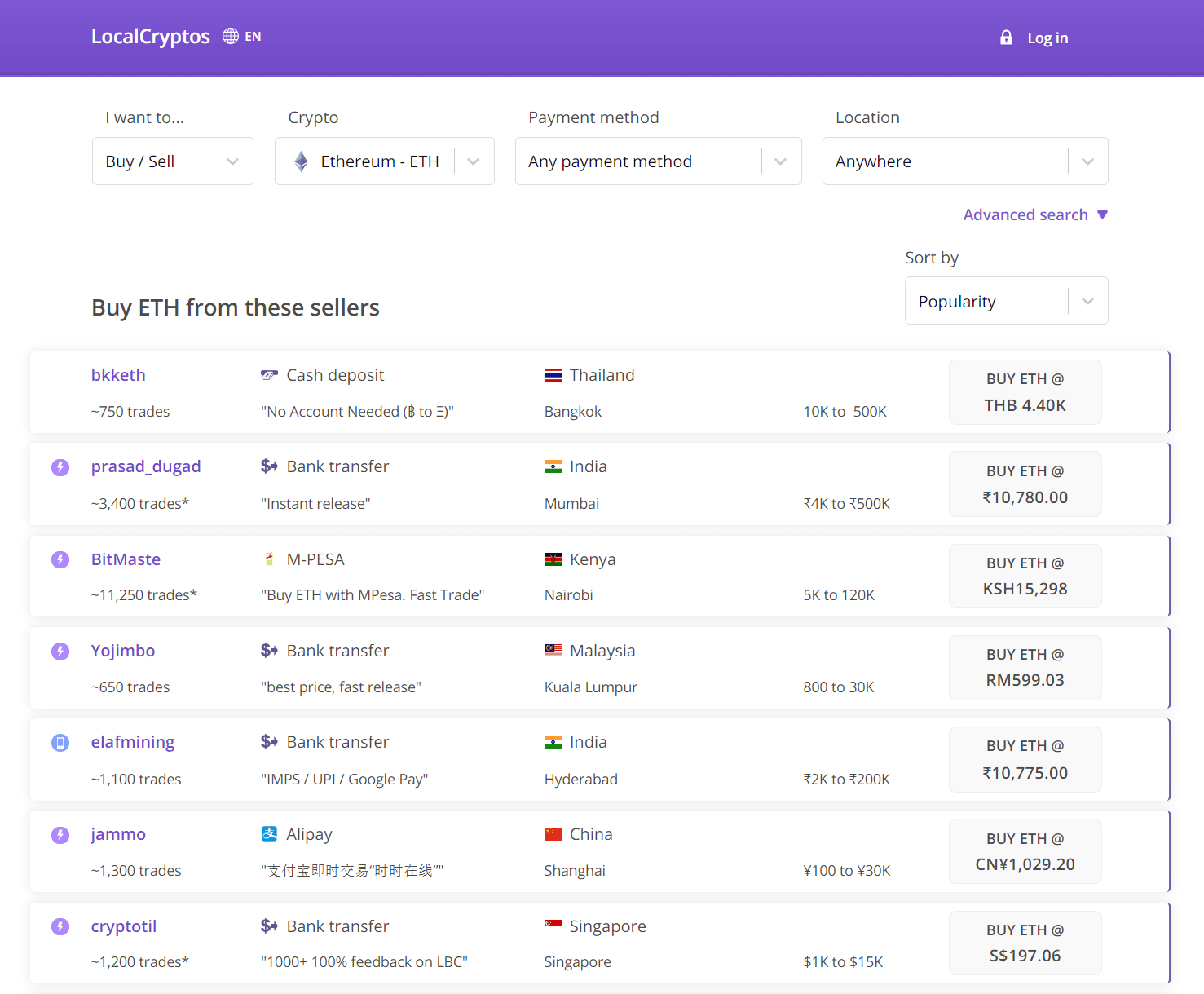
Task: Click the India flag next to Mumbai
Action: (553, 466)
